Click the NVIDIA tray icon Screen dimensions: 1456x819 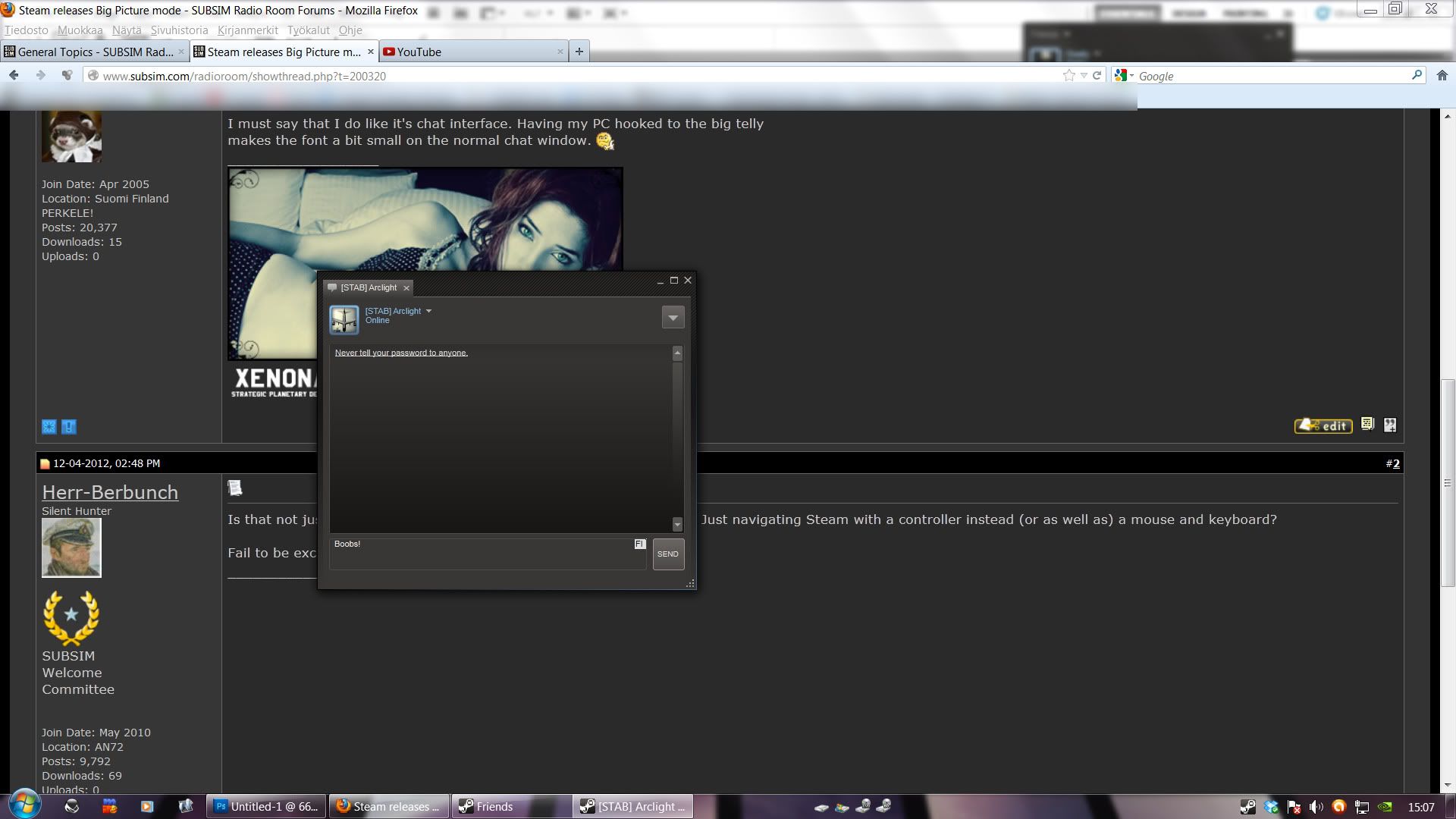click(x=1385, y=807)
